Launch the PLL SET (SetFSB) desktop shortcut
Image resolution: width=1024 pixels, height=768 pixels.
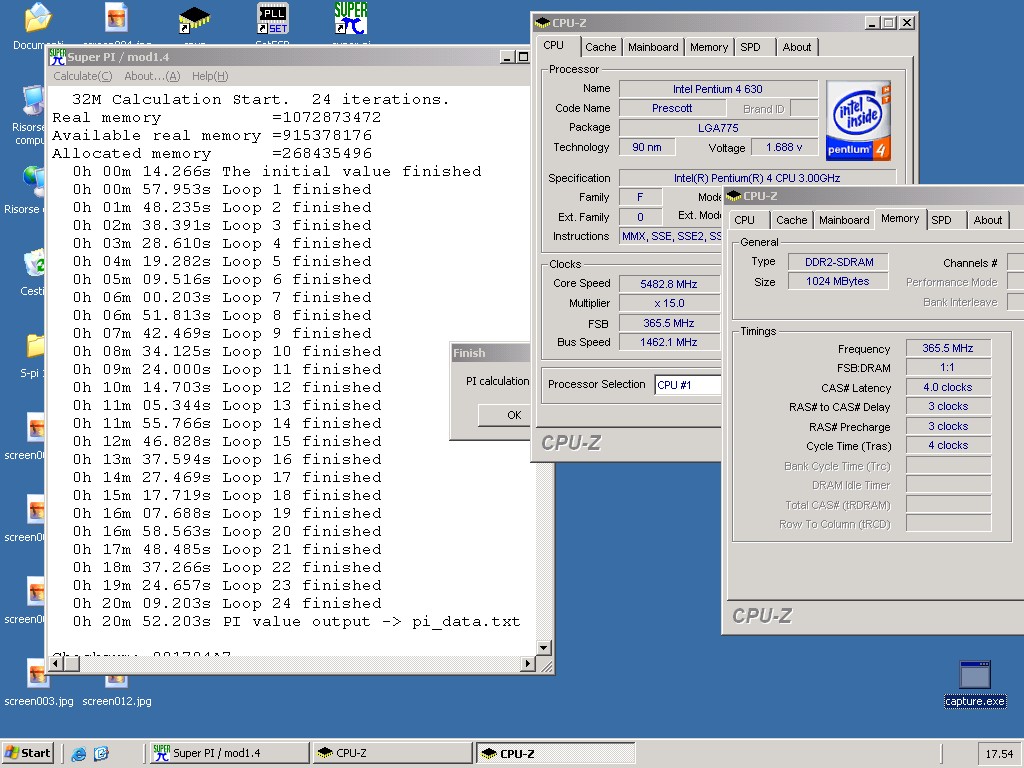273,18
